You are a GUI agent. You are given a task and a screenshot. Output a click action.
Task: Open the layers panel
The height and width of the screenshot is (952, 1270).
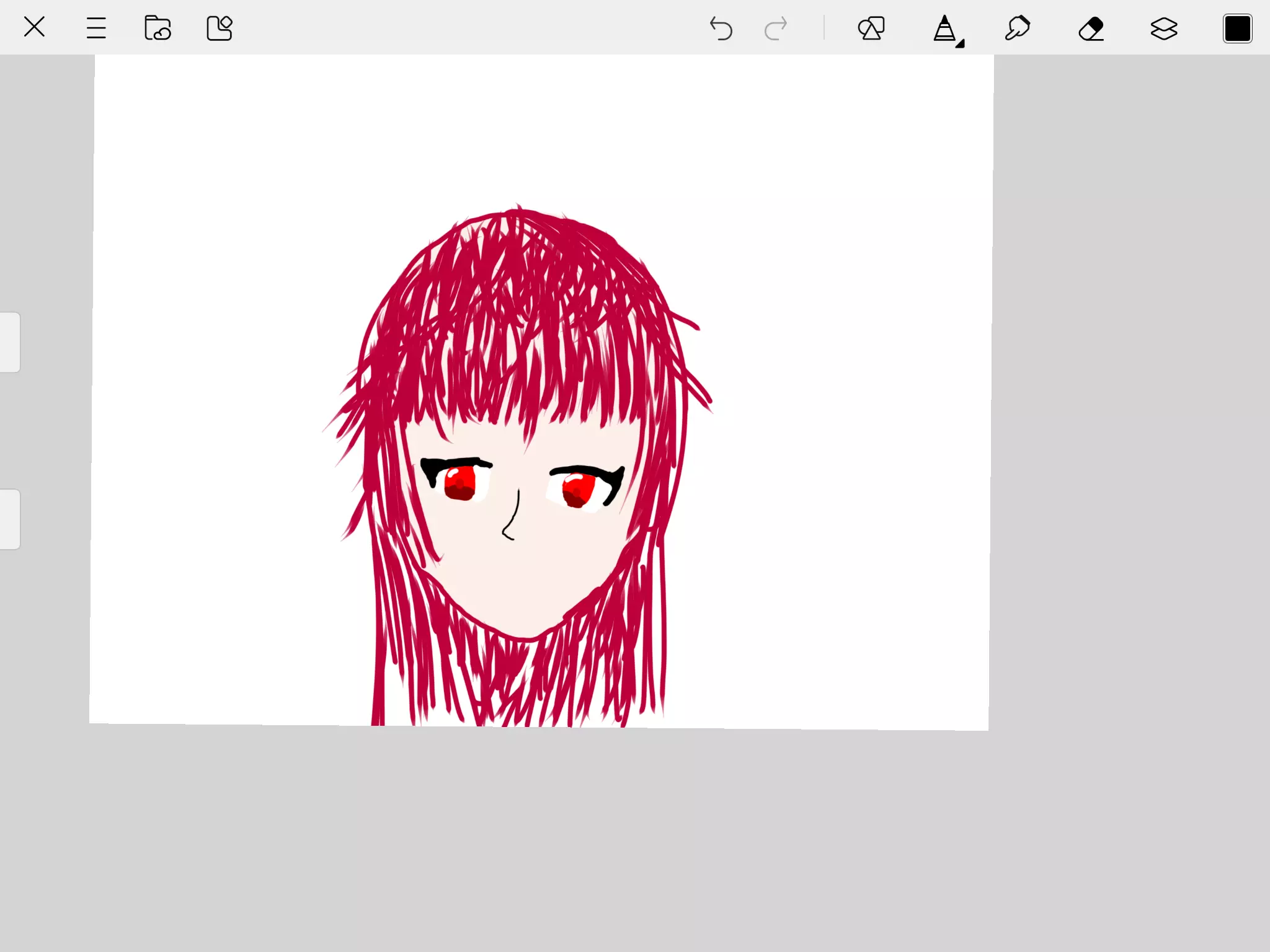click(1164, 28)
